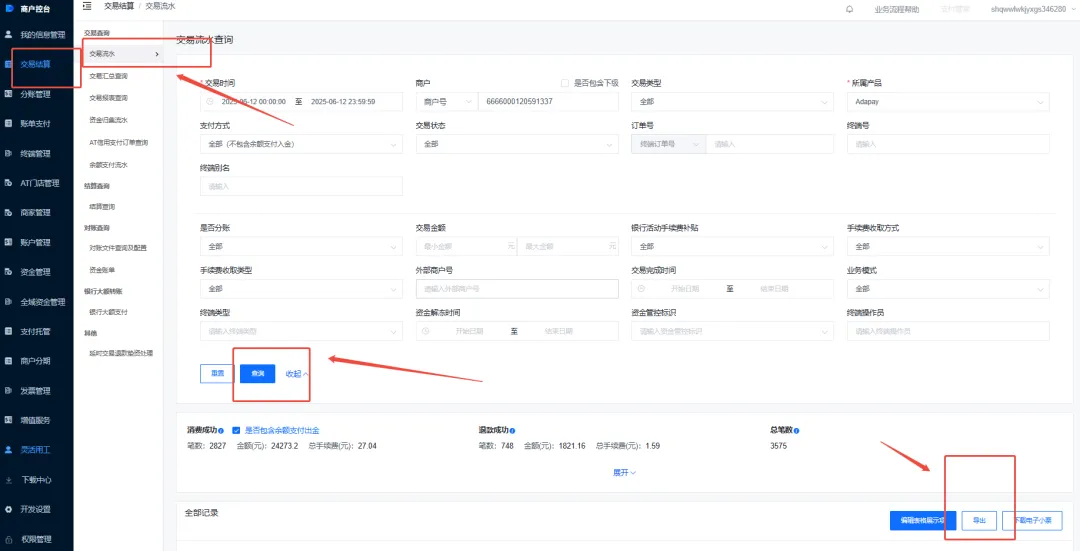Select 交易汇总查询 in the submenu
Screen dimensions: 1080x551
[108, 76]
